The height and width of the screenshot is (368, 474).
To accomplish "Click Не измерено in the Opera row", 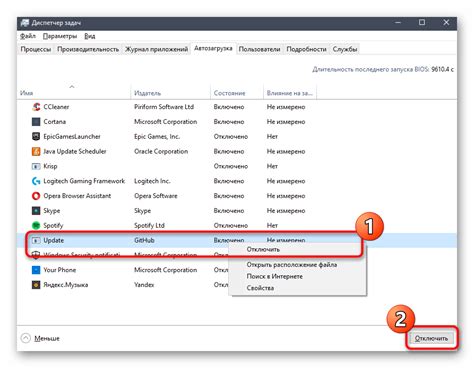I will 286,196.
